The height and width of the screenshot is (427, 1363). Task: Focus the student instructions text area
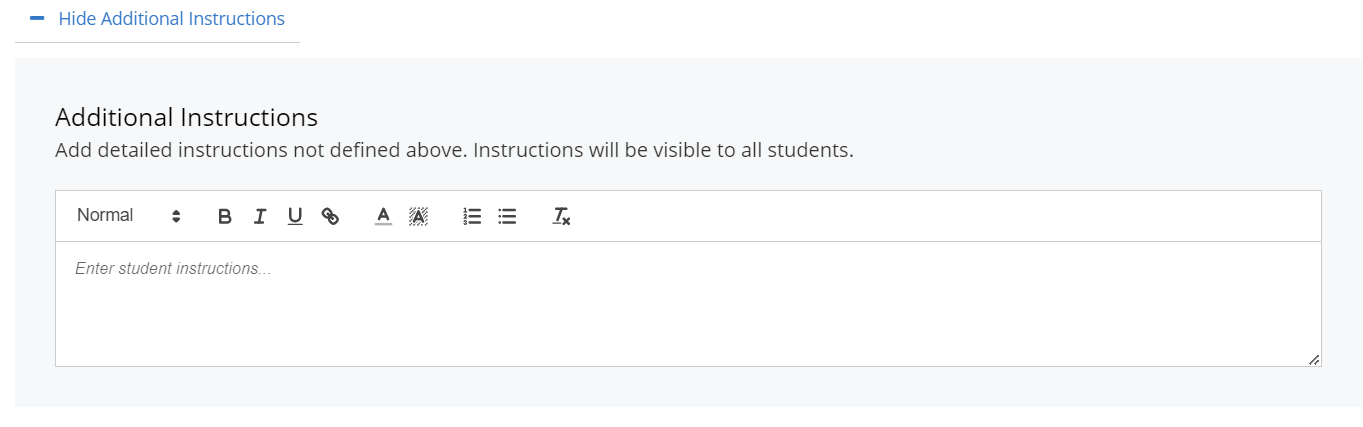click(688, 304)
